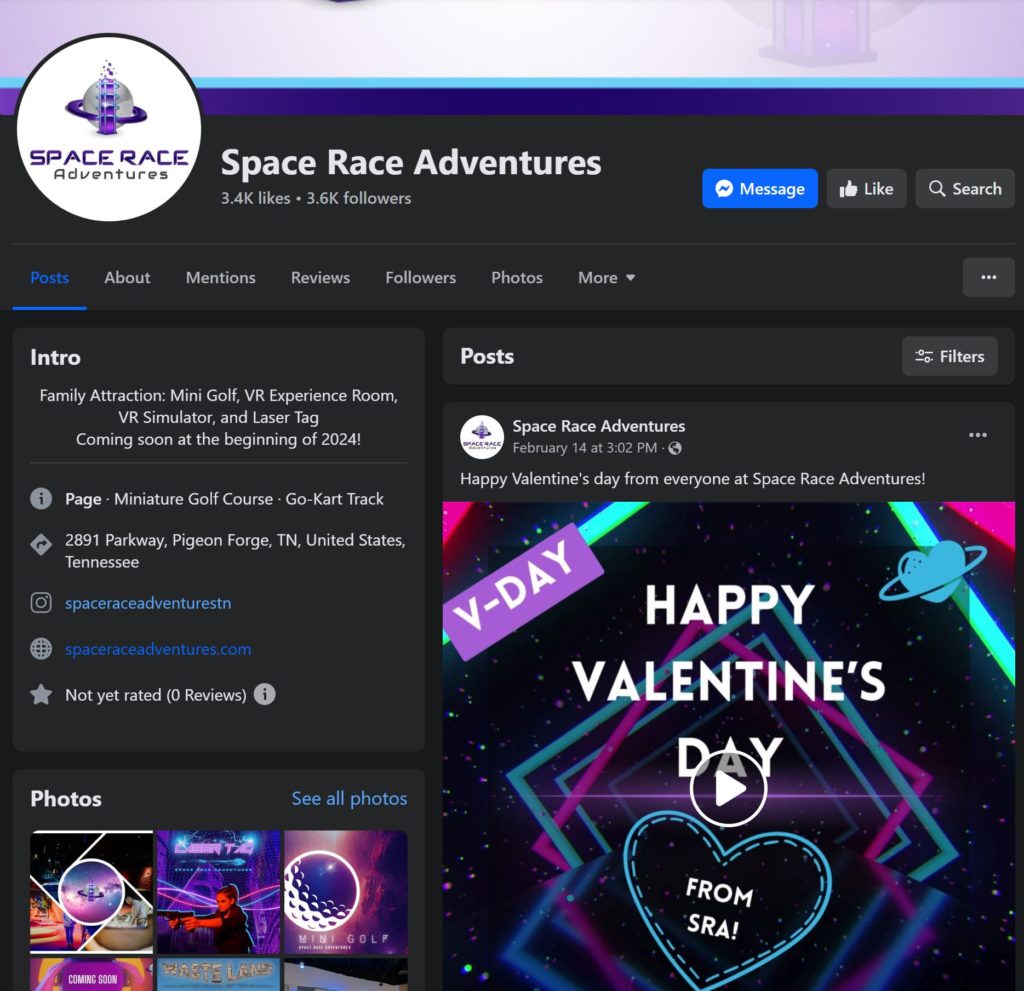Click the public audience globe icon

coord(675,448)
